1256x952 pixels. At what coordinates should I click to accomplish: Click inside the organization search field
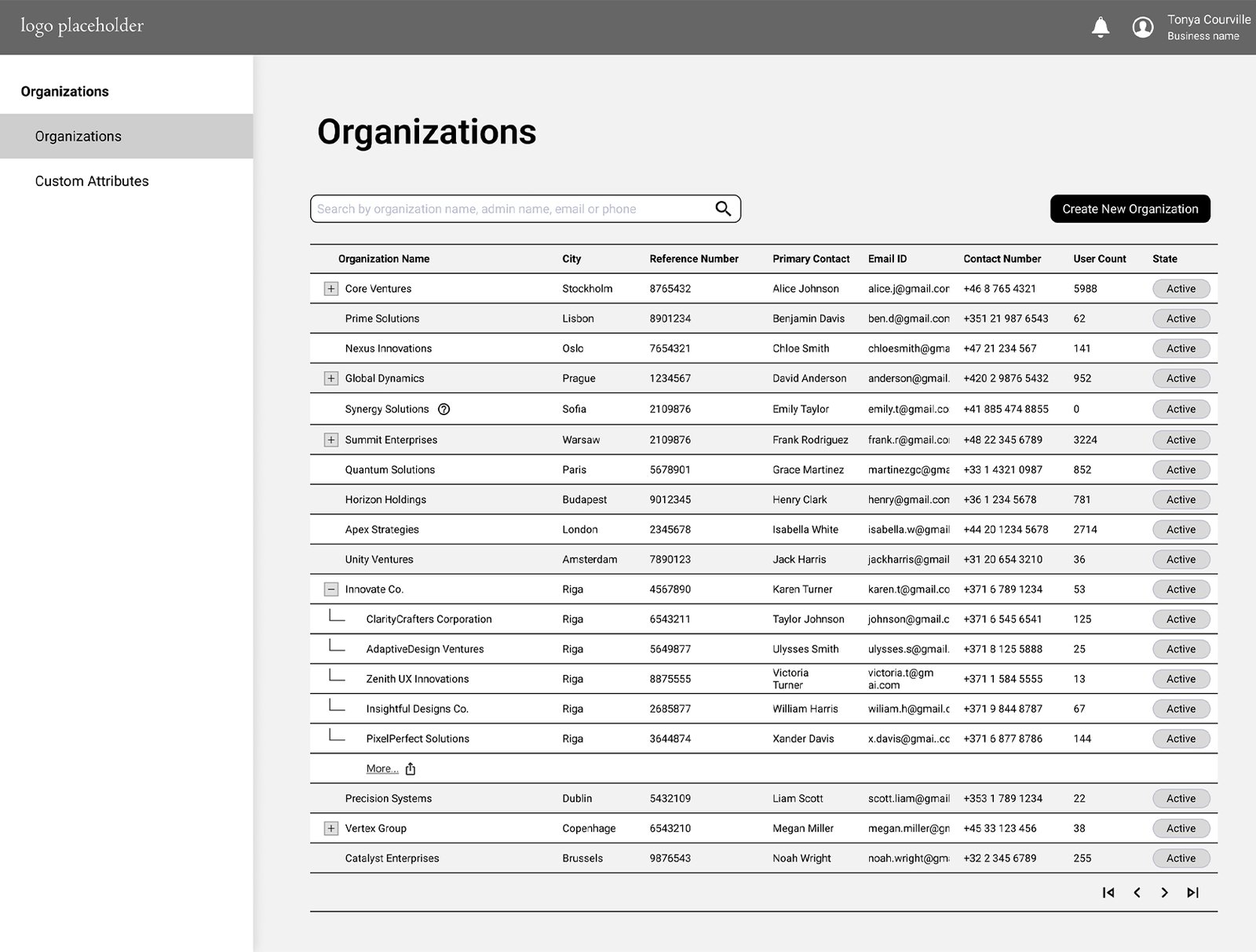[510, 209]
